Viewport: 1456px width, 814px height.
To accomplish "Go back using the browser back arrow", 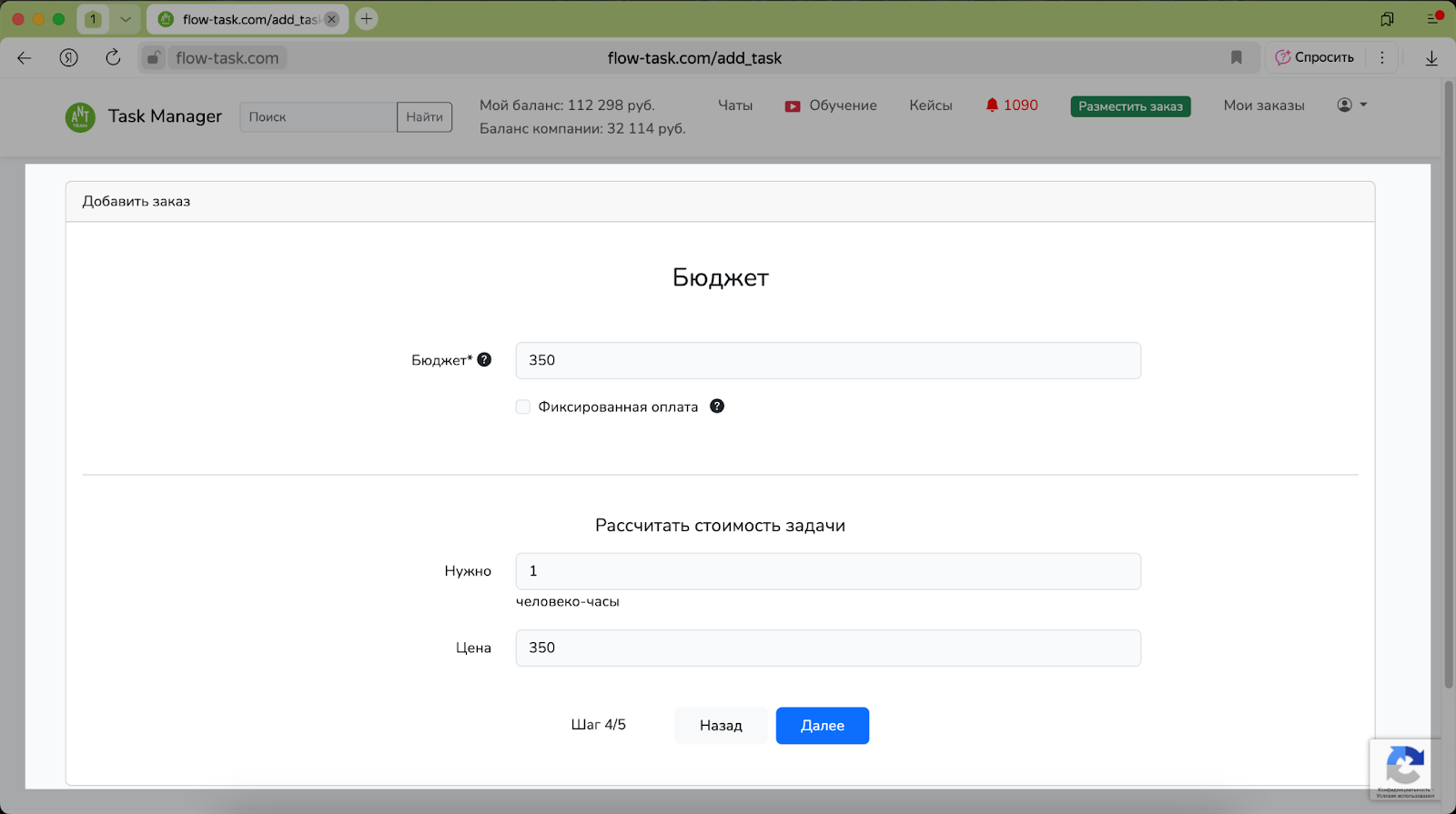I will 25,57.
